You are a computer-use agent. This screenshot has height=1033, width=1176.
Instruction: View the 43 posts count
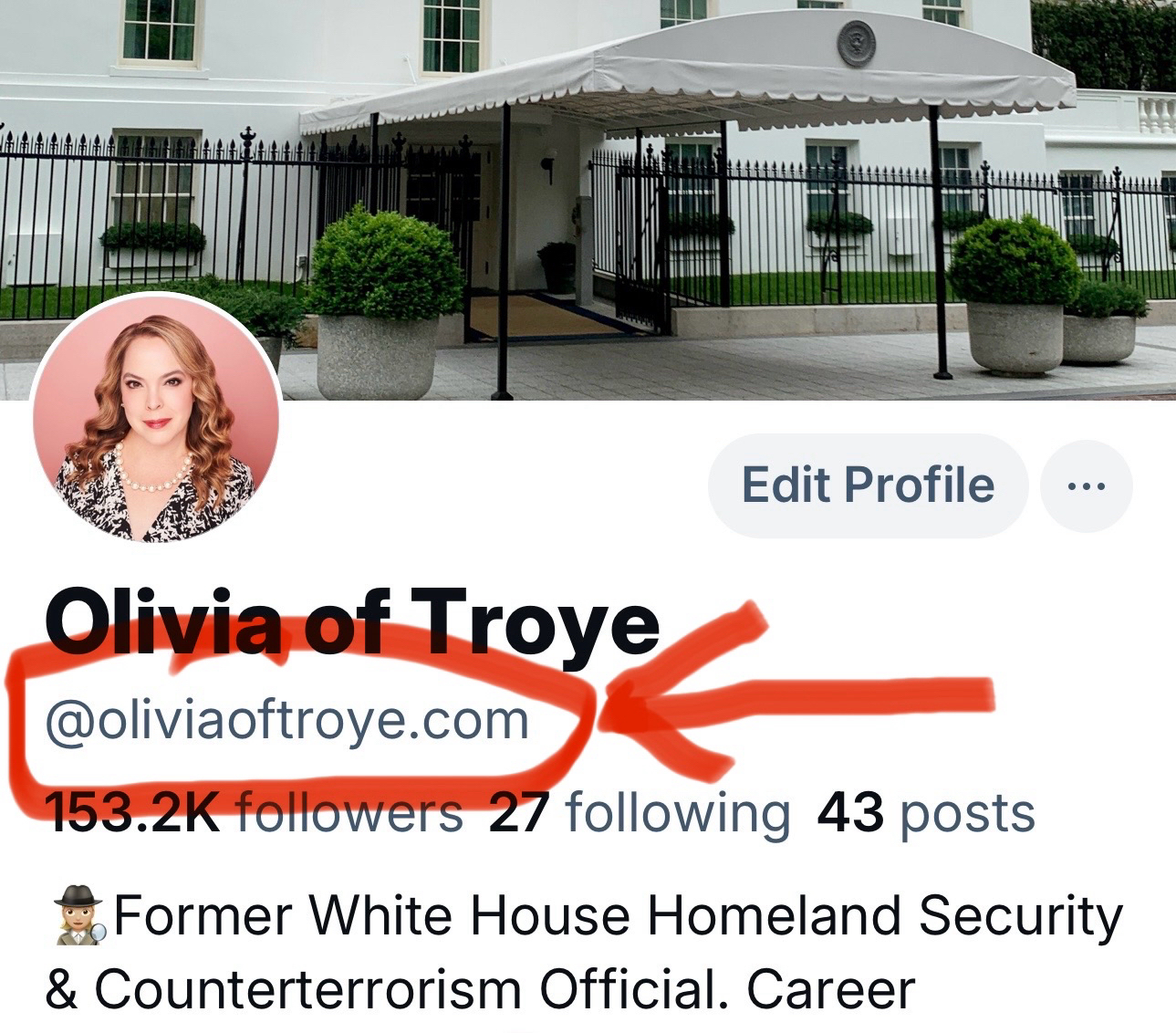pyautogui.click(x=926, y=813)
